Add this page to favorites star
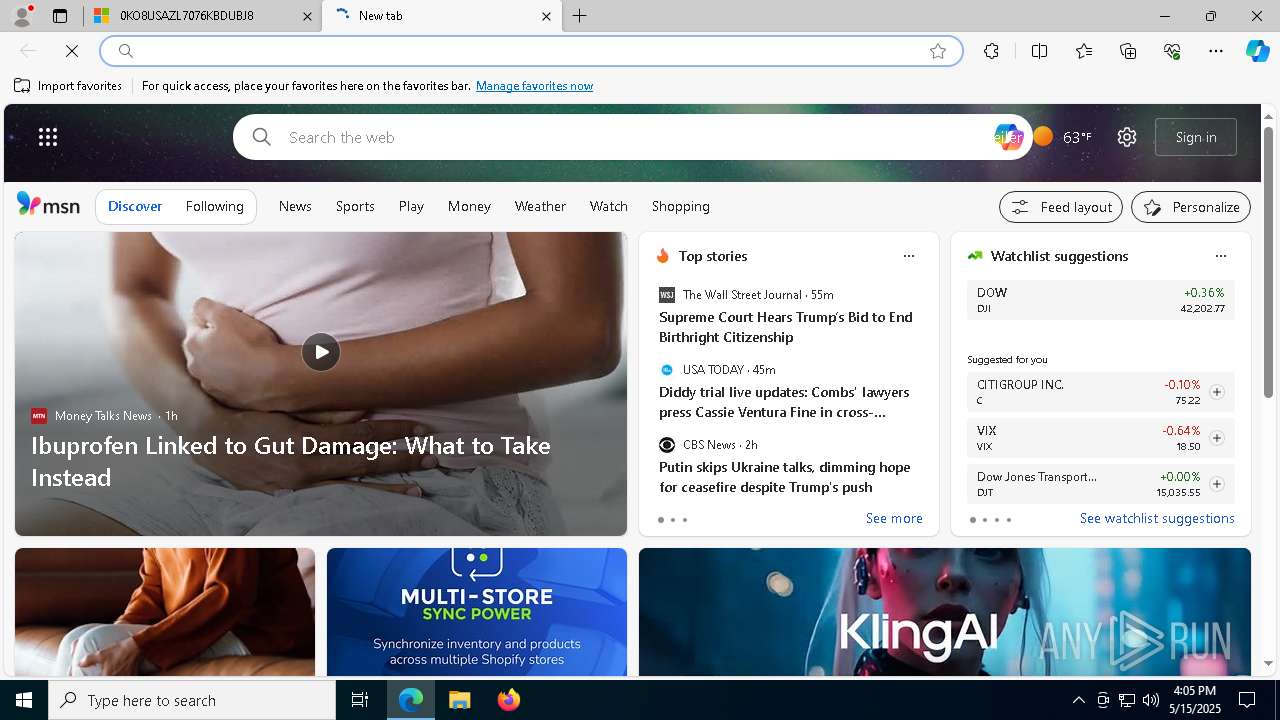The height and width of the screenshot is (720, 1280). coord(938,51)
